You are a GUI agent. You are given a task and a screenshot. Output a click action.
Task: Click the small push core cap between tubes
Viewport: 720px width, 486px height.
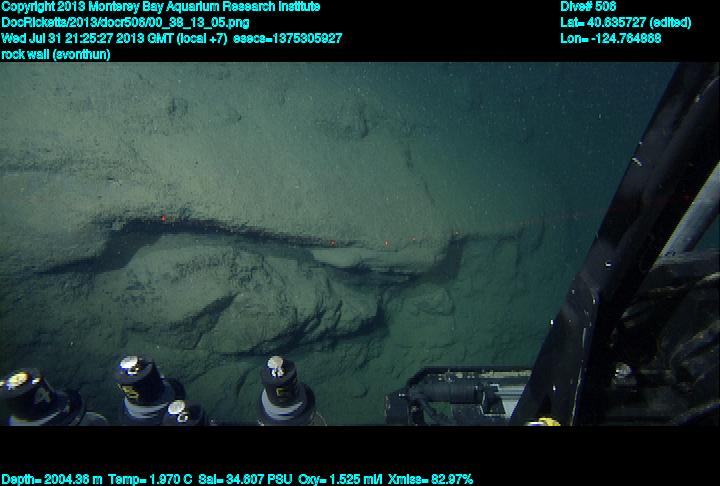181,412
